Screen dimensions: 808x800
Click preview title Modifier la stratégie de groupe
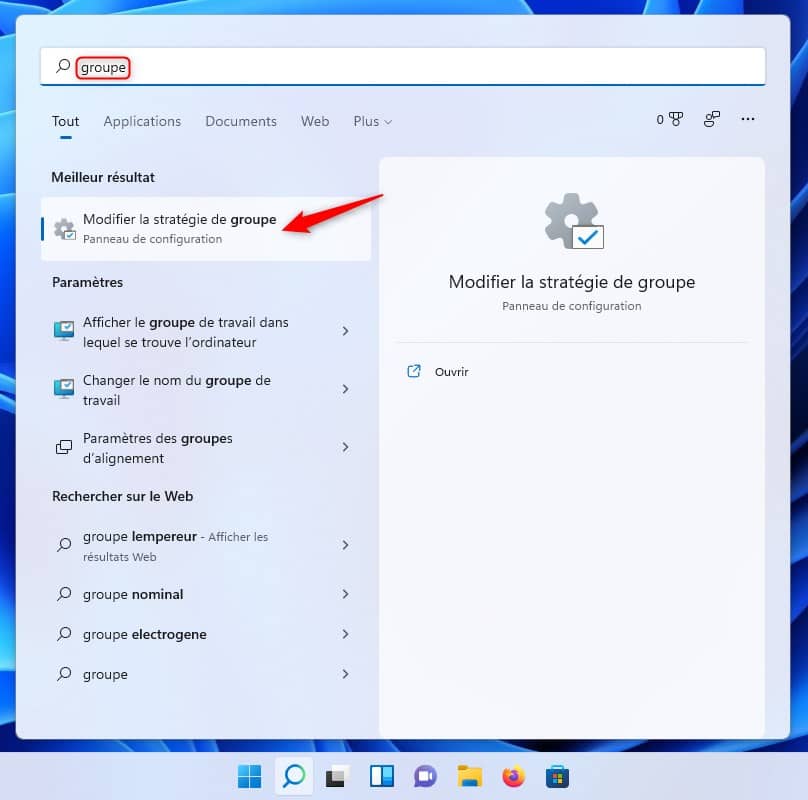tap(571, 282)
